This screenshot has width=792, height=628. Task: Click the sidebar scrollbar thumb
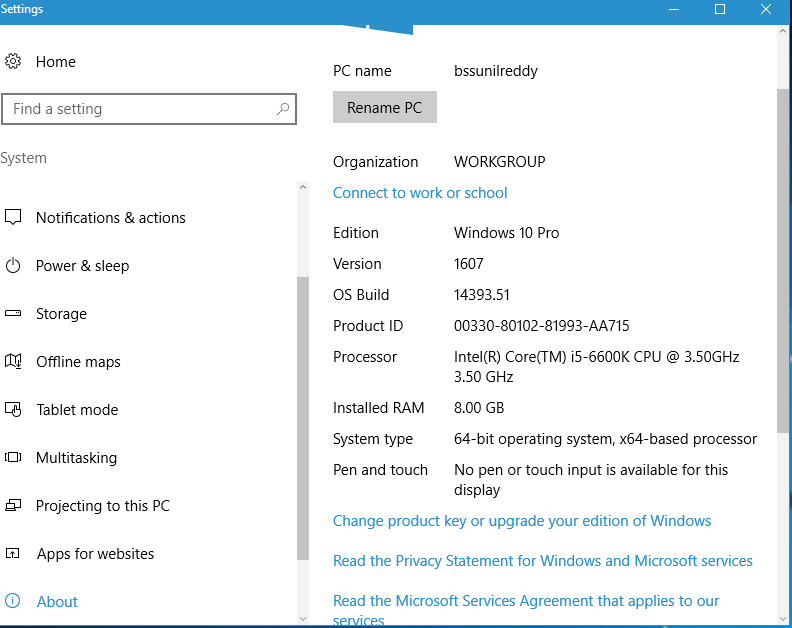(303, 418)
